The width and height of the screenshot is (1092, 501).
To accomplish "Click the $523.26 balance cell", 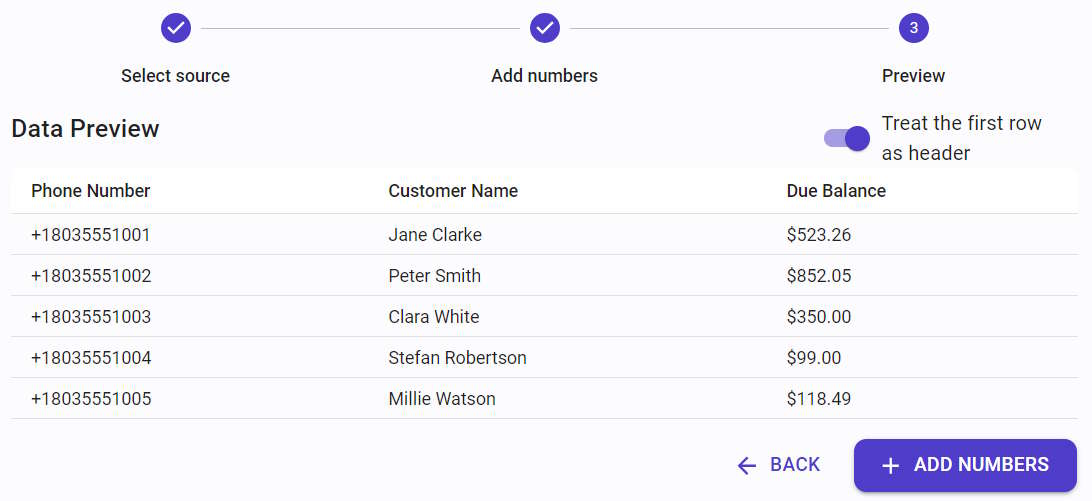I will coord(819,235).
